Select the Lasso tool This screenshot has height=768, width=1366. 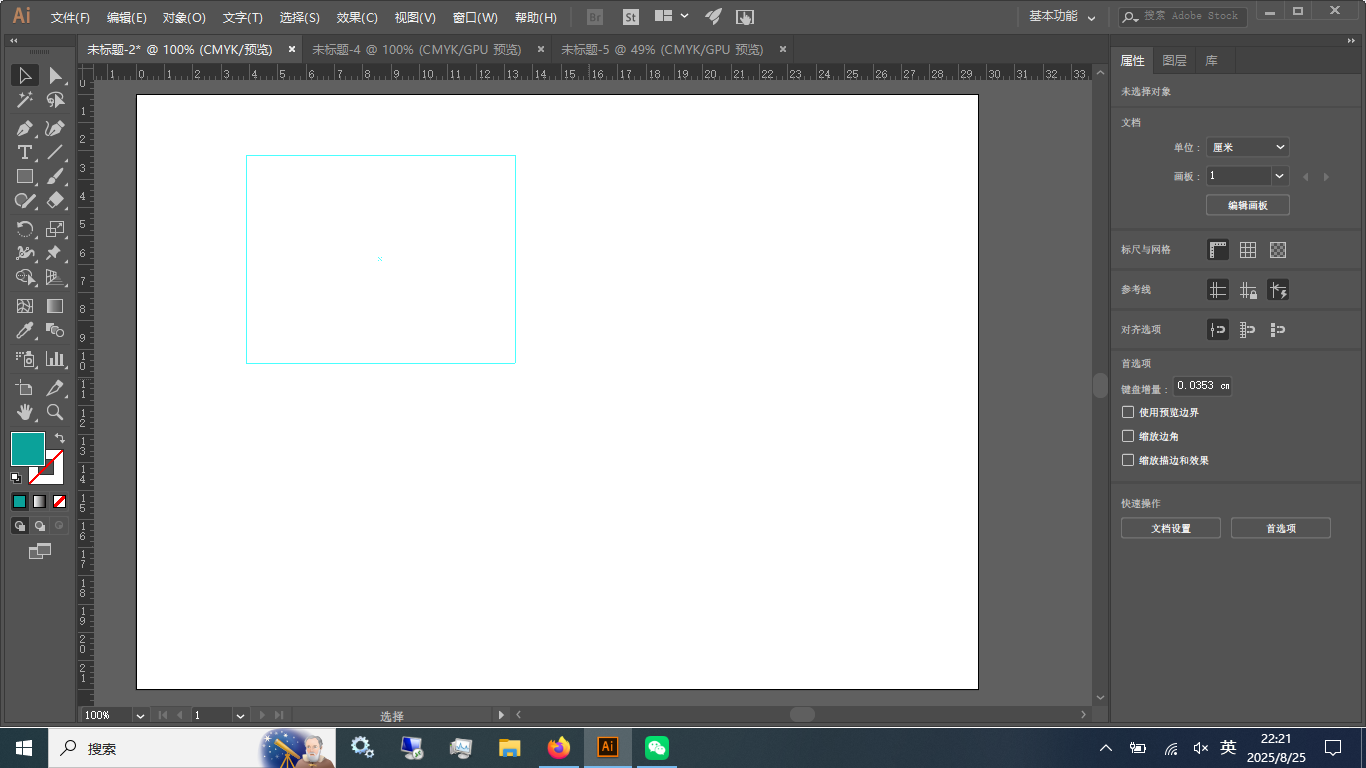55,100
